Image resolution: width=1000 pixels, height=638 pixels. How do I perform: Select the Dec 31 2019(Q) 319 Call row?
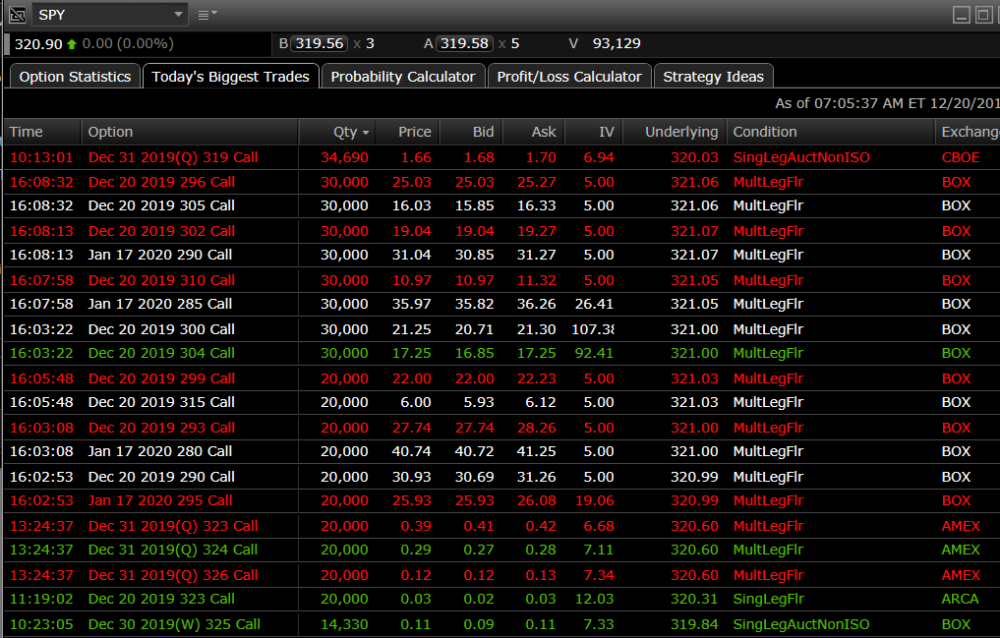(x=172, y=157)
